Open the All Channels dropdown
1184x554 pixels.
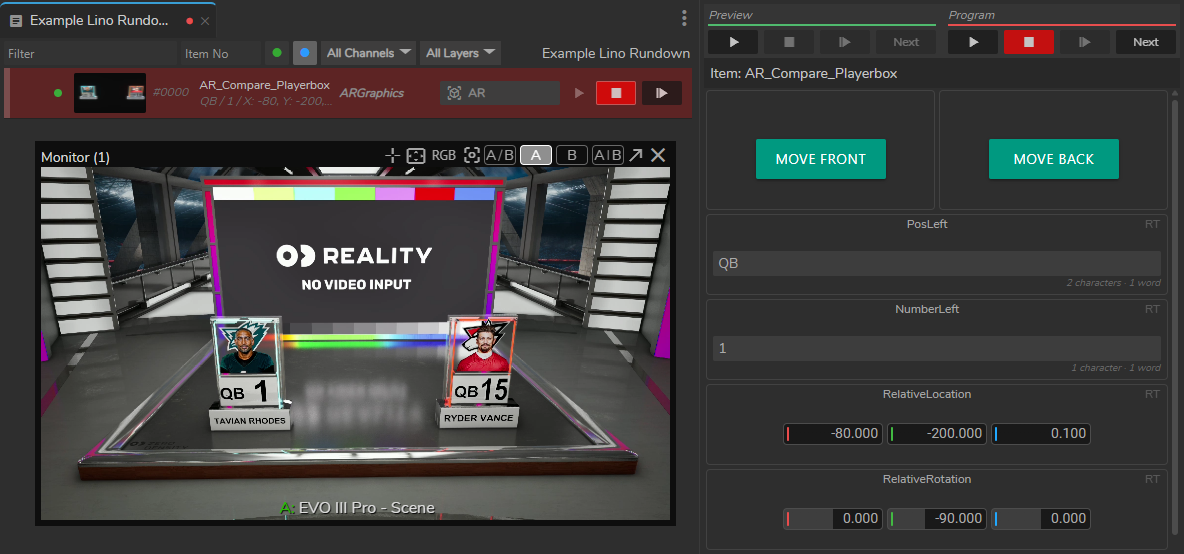(369, 53)
